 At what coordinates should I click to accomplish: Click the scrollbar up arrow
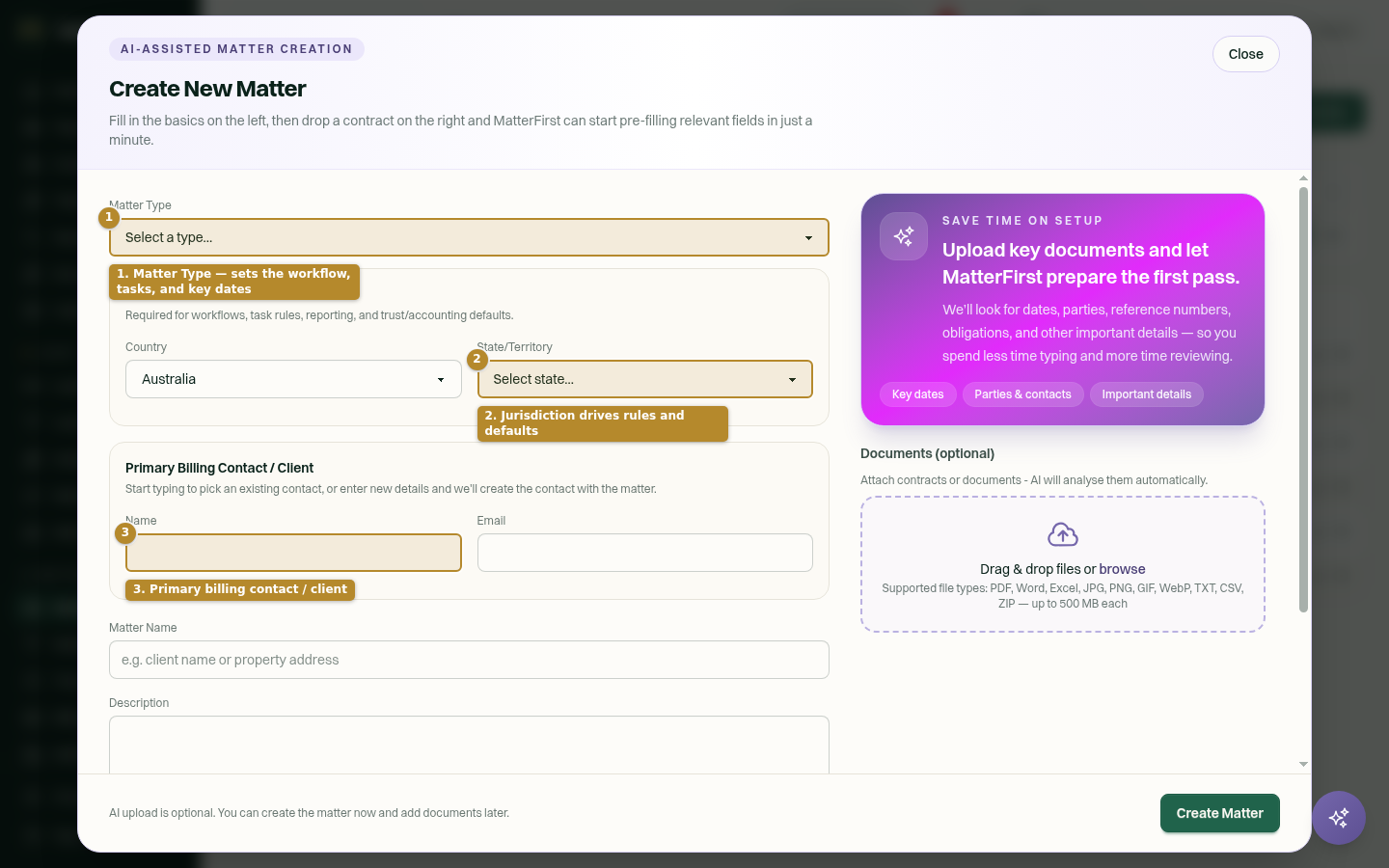click(x=1303, y=178)
